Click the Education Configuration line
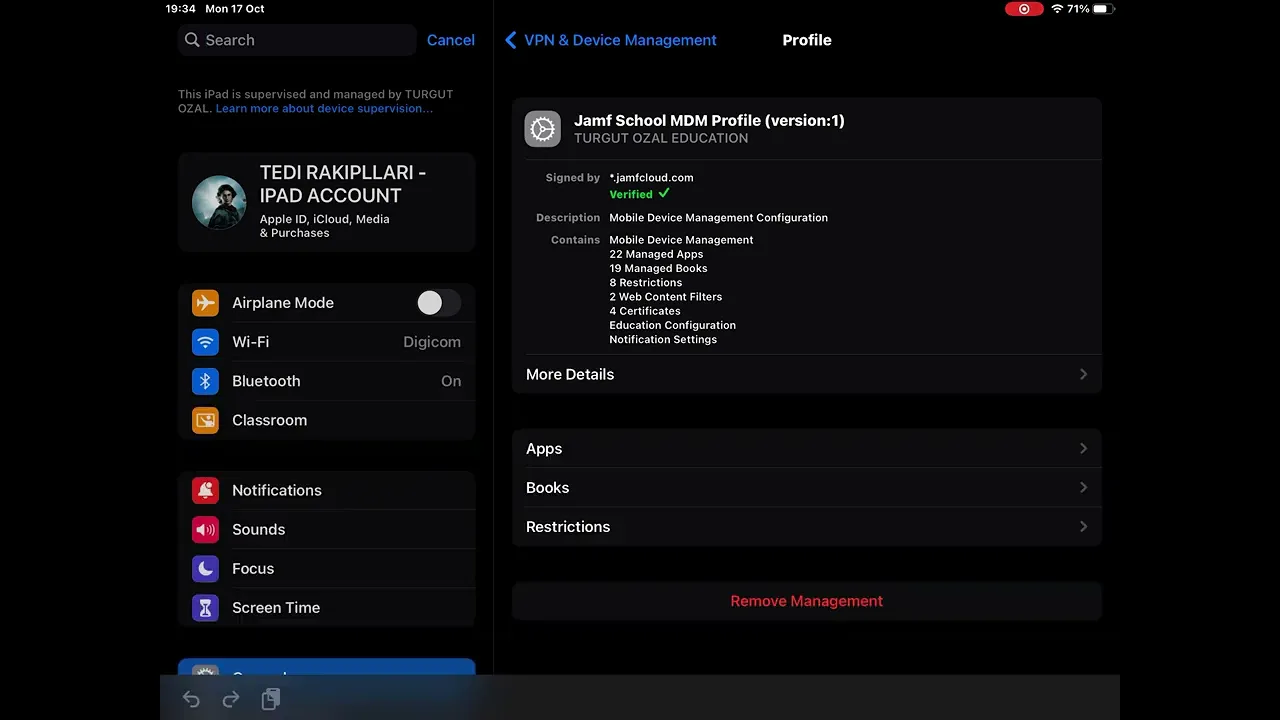The image size is (1280, 720). (x=672, y=325)
